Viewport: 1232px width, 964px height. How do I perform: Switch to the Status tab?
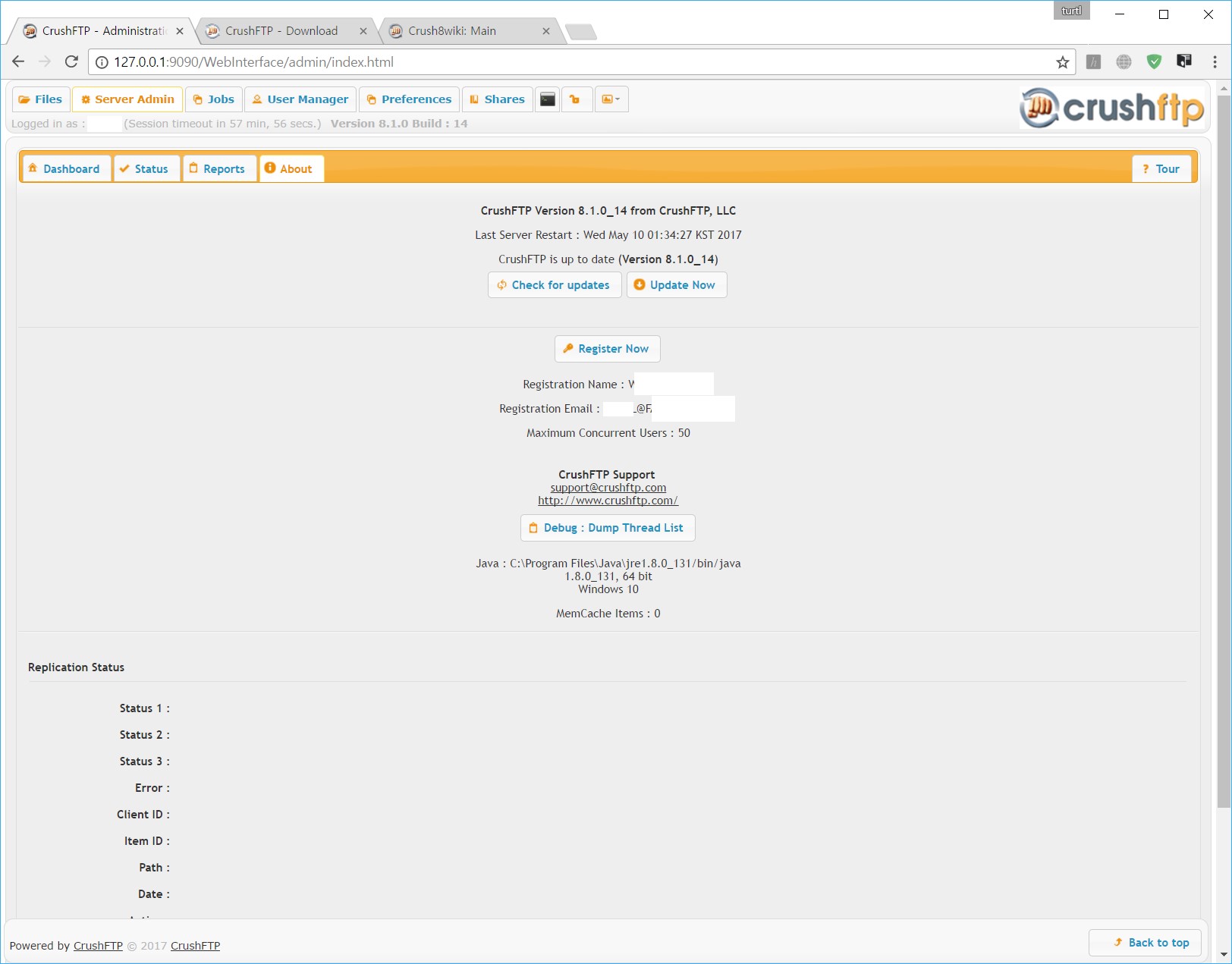(147, 168)
